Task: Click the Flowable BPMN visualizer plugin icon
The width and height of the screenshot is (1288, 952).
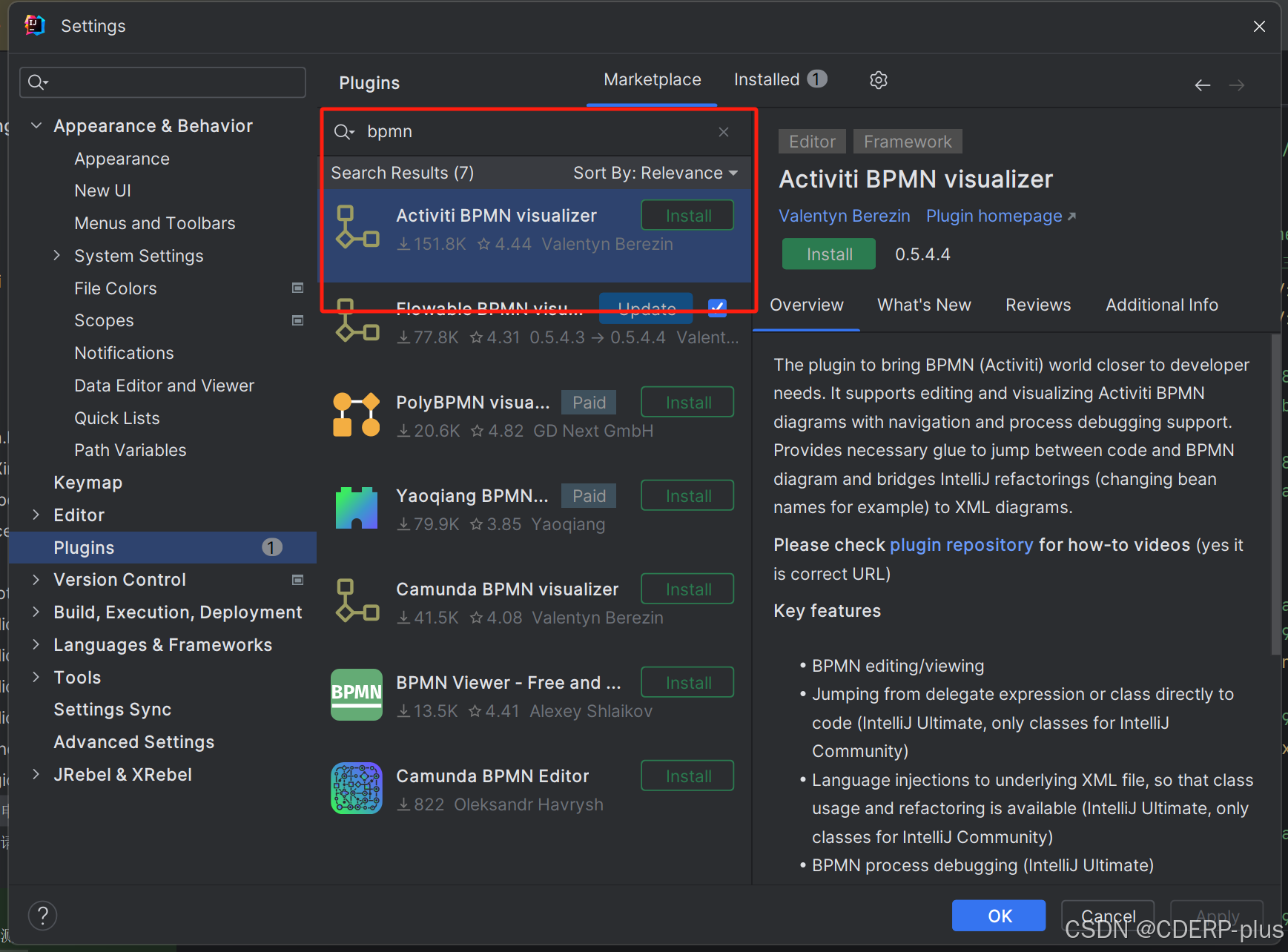Action: coord(357,321)
